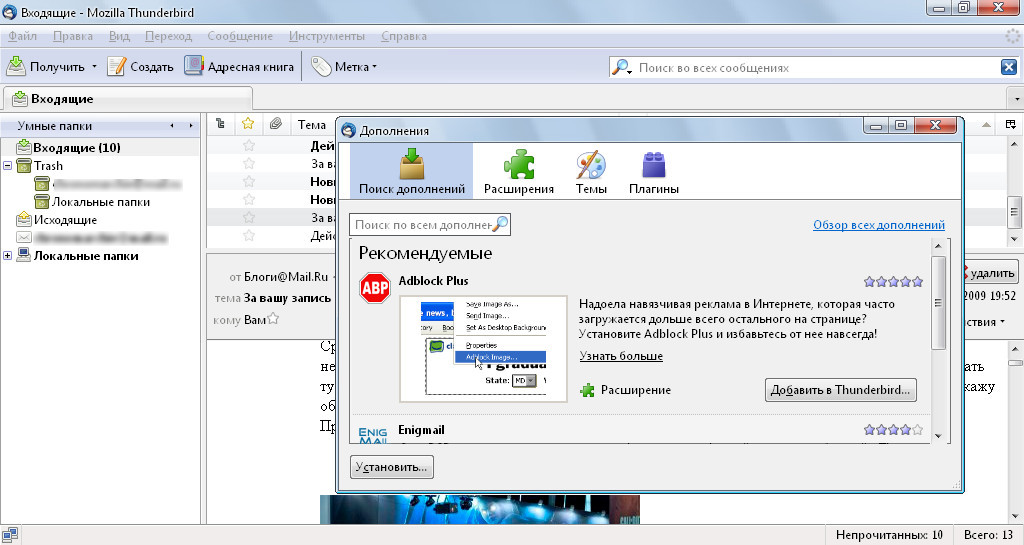
Task: Click the thread column icon in message list
Action: [x=221, y=124]
